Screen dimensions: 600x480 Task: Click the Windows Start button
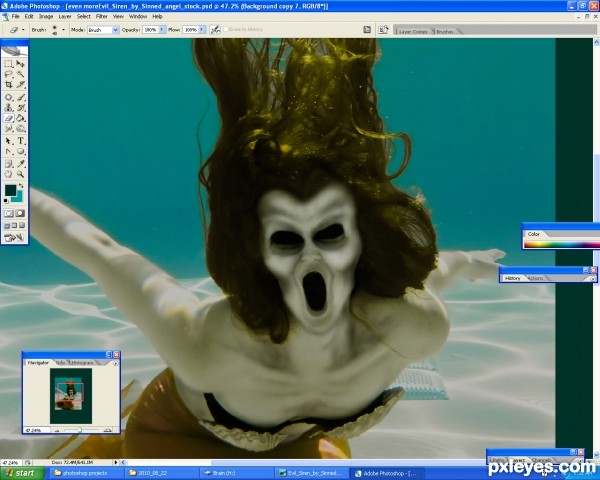coord(22,473)
